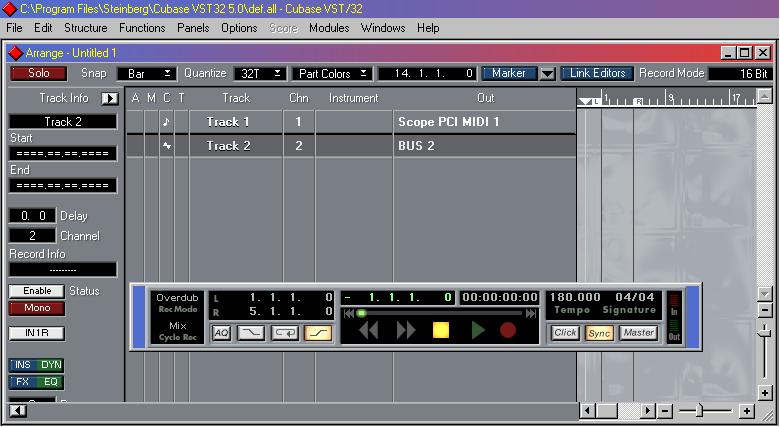Select Track 1 name in track list
Screen dimensions: 780x427
(x=228, y=122)
